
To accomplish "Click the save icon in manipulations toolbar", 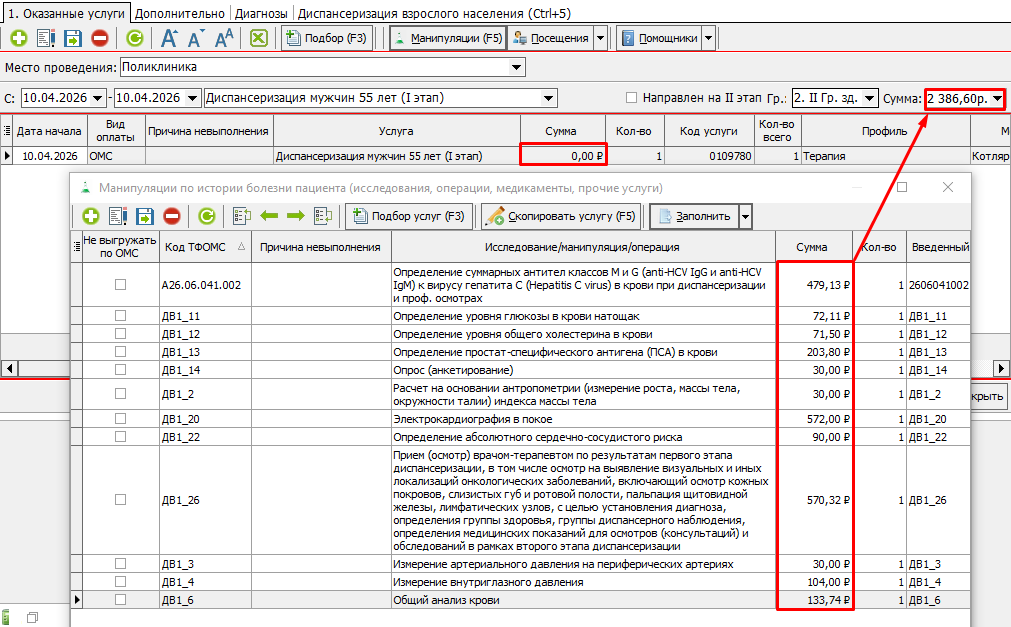I will click(x=145, y=216).
